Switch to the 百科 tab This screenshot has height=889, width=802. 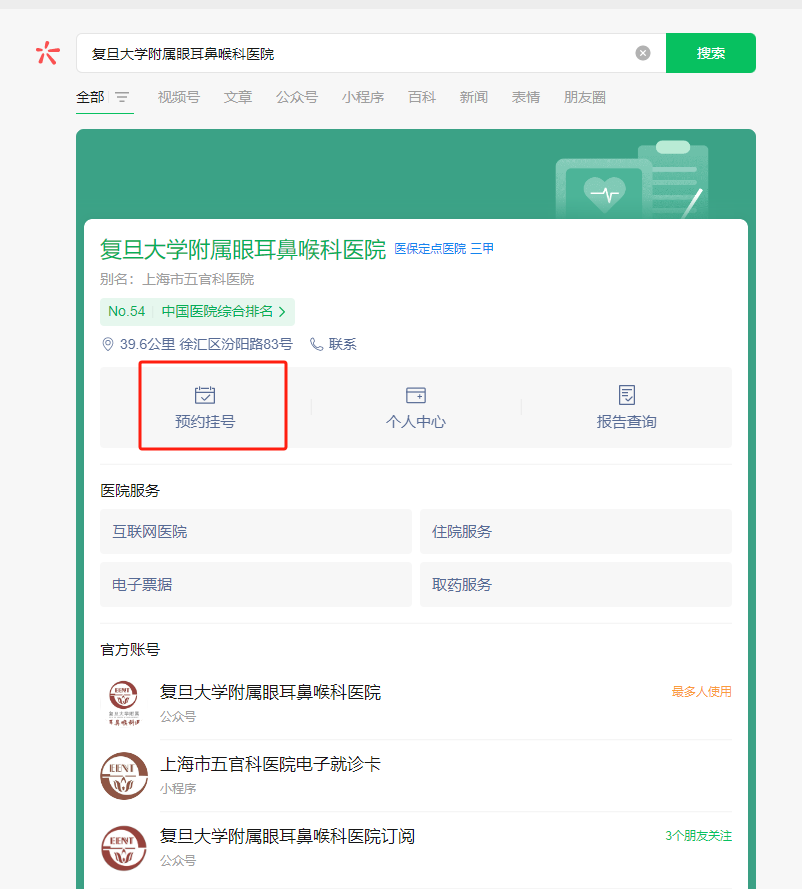point(422,98)
